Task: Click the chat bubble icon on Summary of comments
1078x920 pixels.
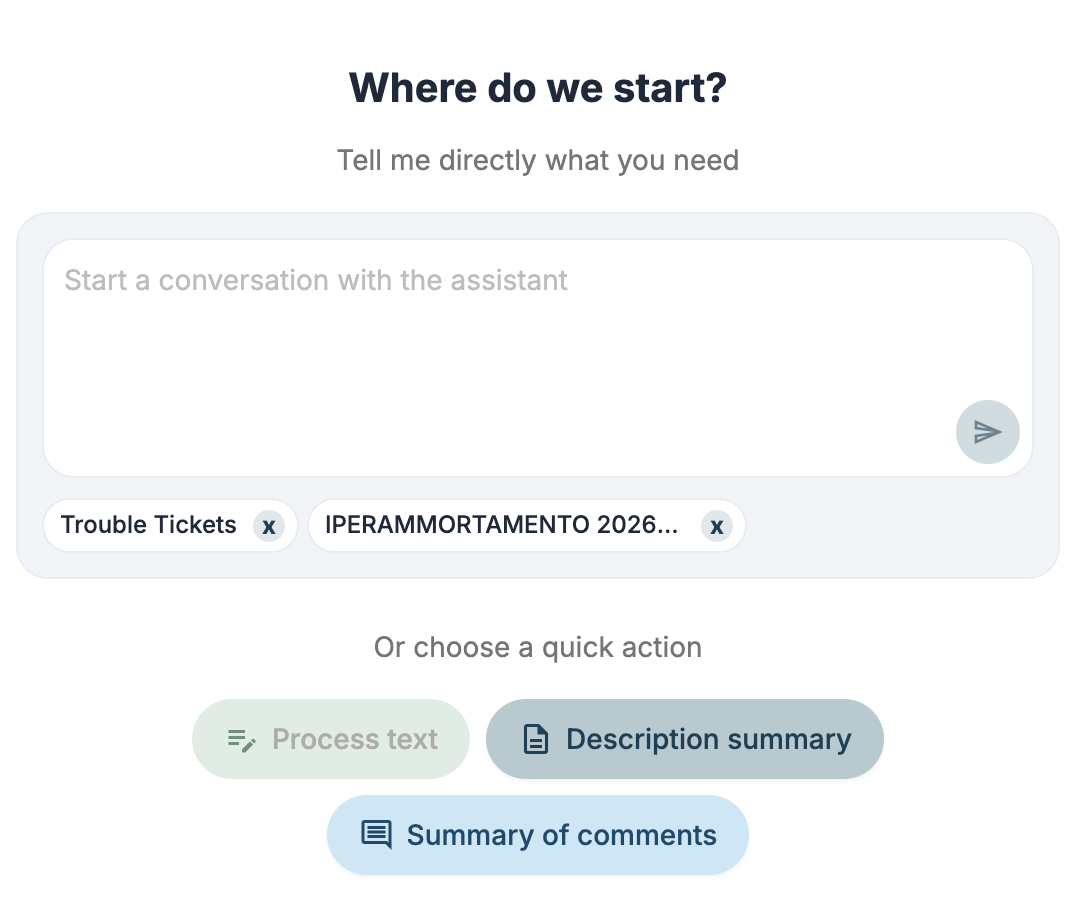Action: [x=377, y=835]
